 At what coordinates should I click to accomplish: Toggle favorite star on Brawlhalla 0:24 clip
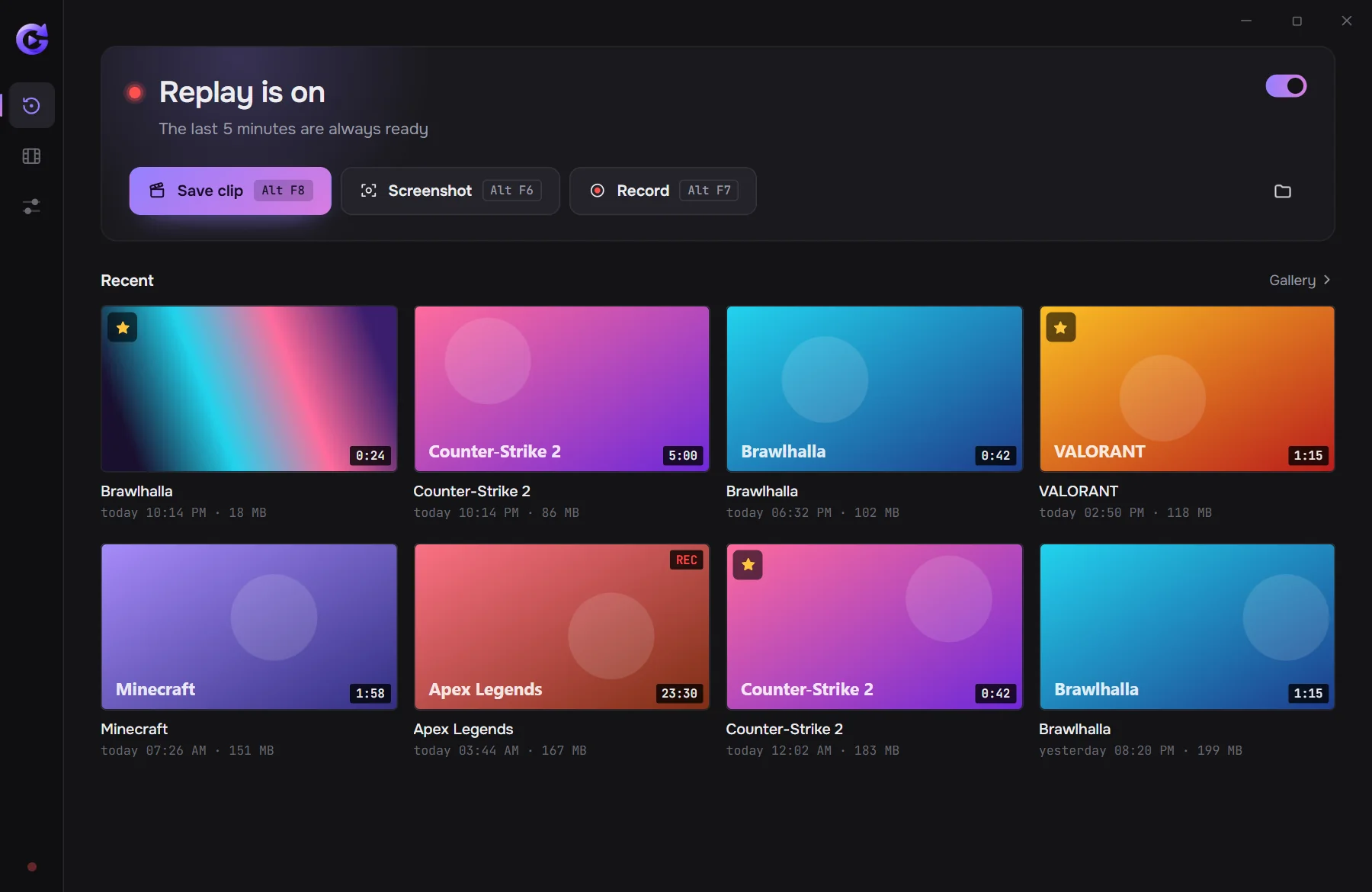pos(123,328)
